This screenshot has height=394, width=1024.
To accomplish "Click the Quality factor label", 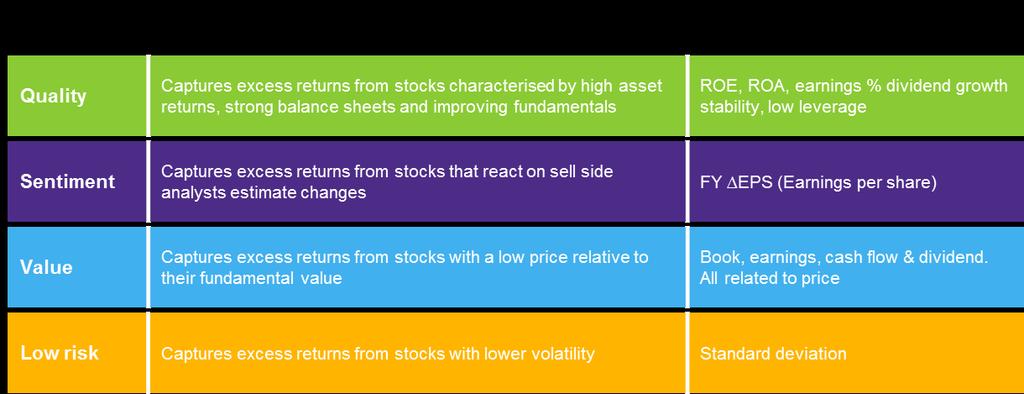I will [x=53, y=96].
